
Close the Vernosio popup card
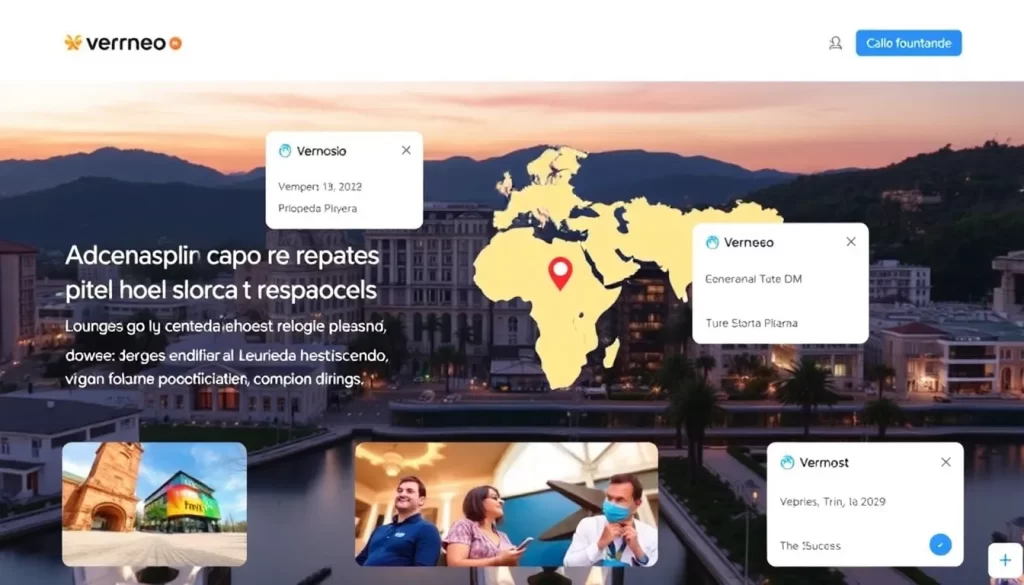click(406, 150)
